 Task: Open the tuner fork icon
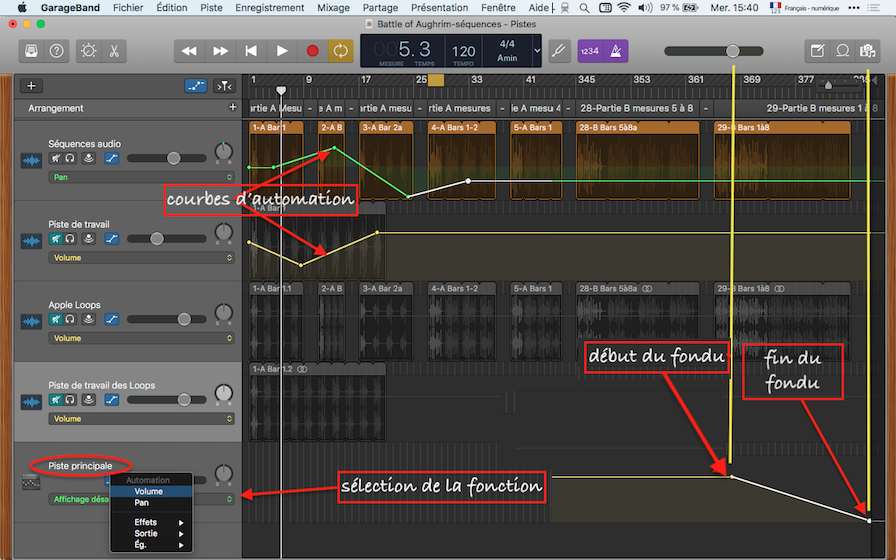[559, 51]
